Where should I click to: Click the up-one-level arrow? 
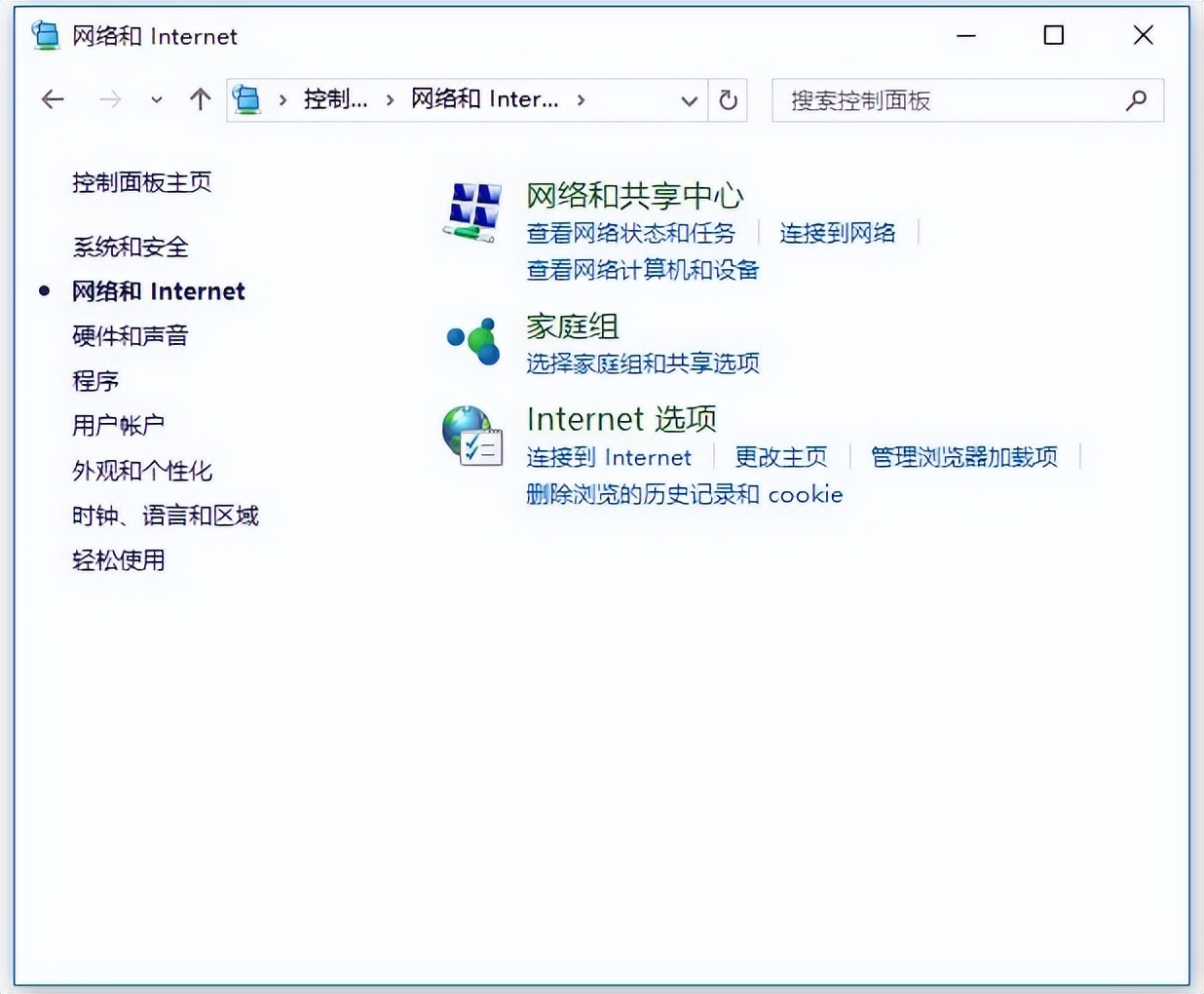tap(200, 98)
